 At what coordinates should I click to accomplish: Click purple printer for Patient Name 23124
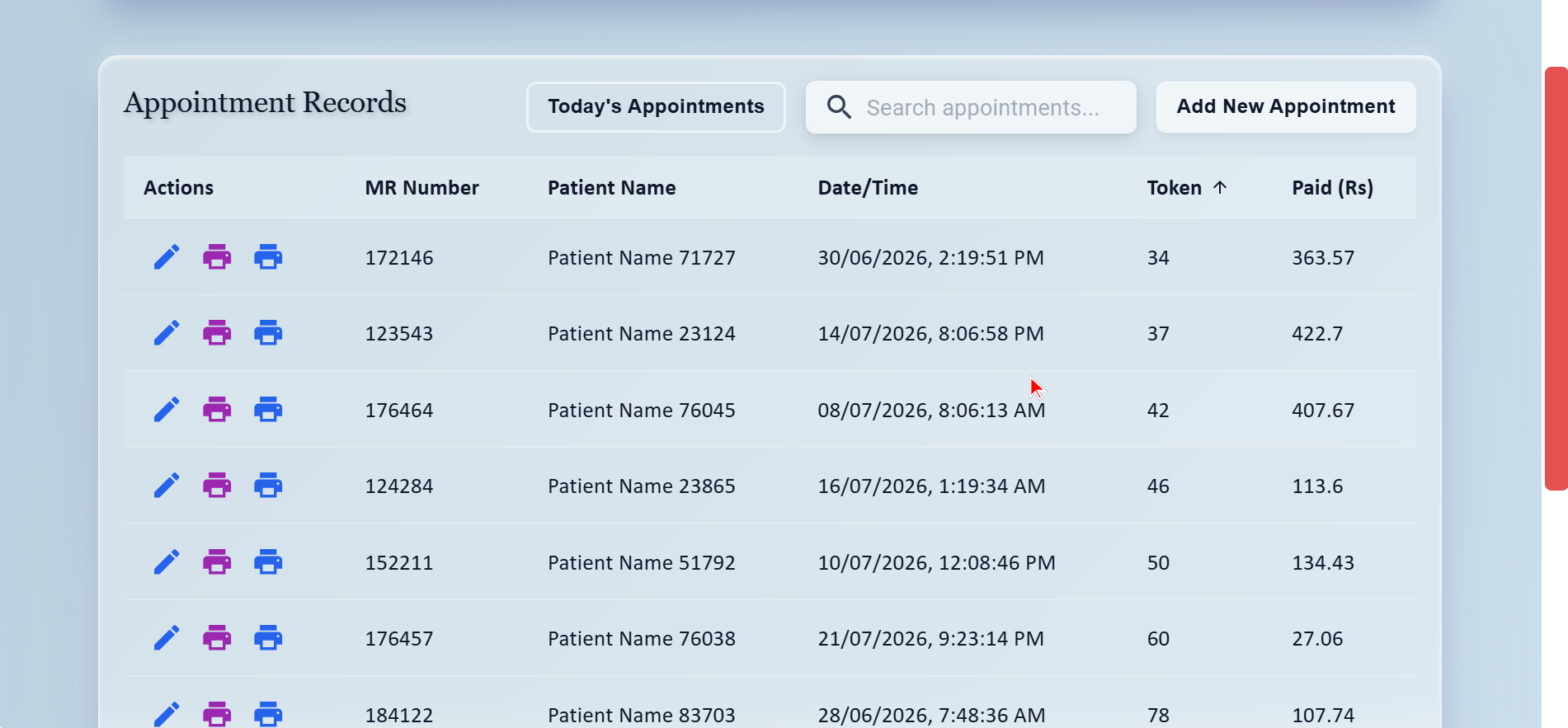[217, 333]
